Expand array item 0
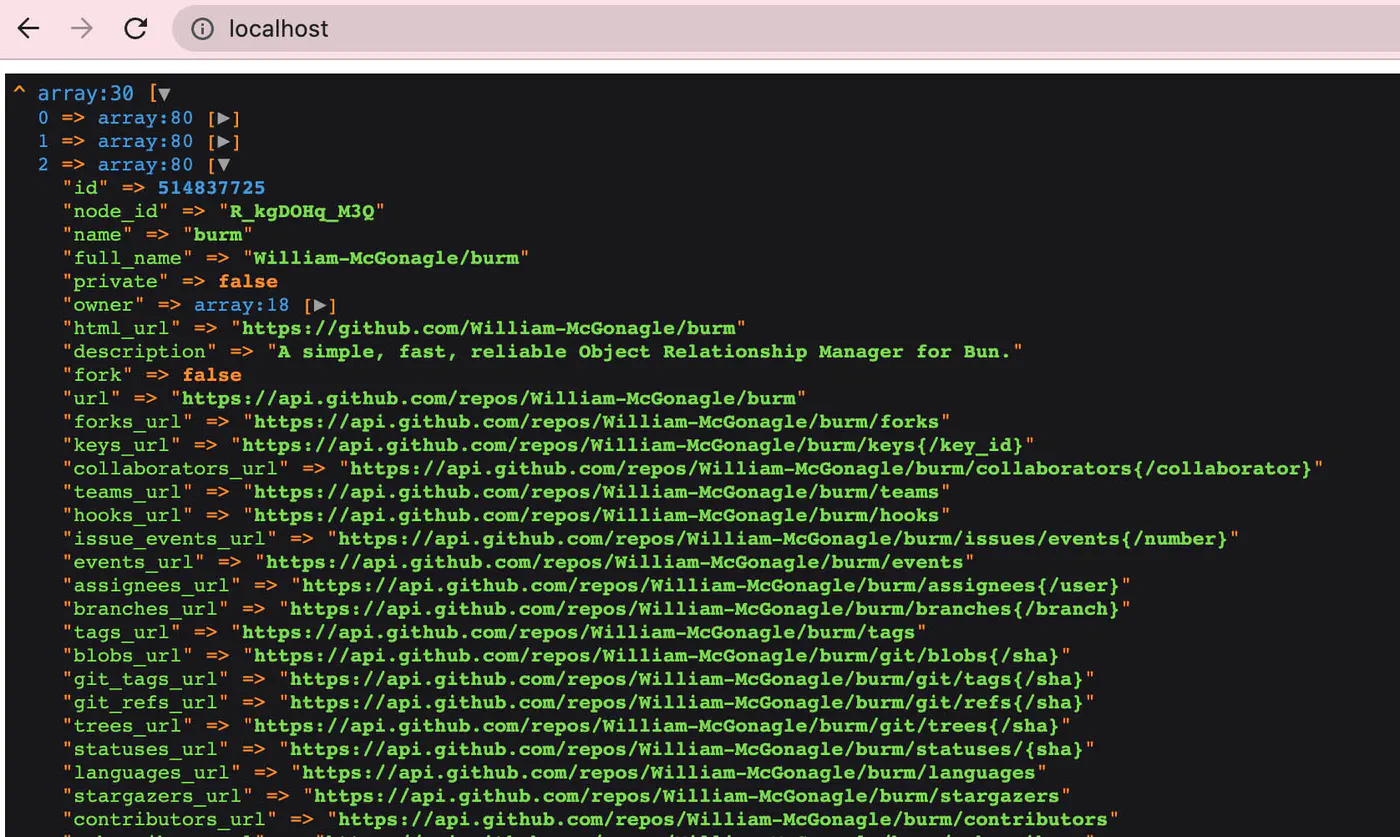 [x=224, y=118]
